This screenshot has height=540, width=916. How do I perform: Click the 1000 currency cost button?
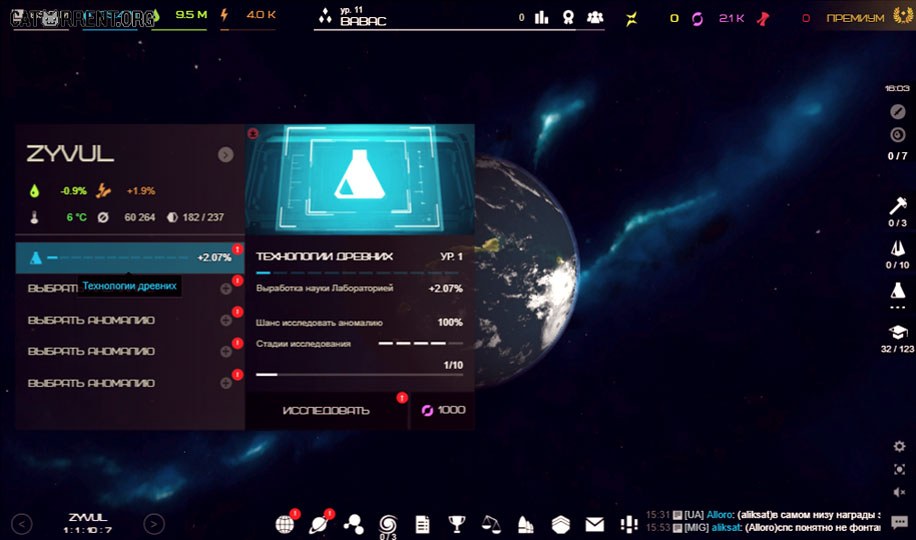(443, 411)
